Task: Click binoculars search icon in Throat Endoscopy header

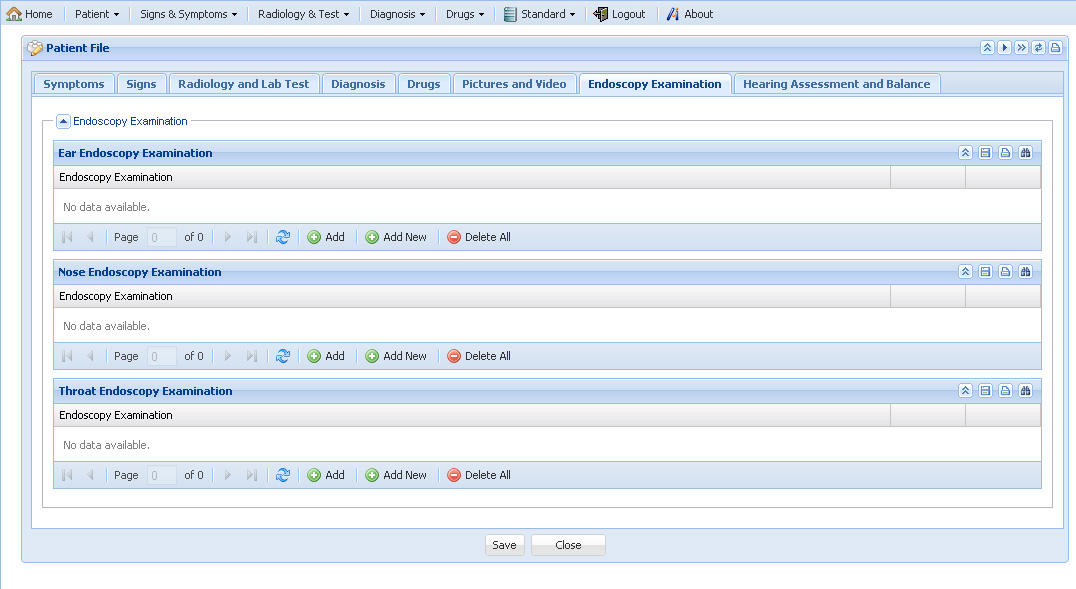Action: 1025,391
